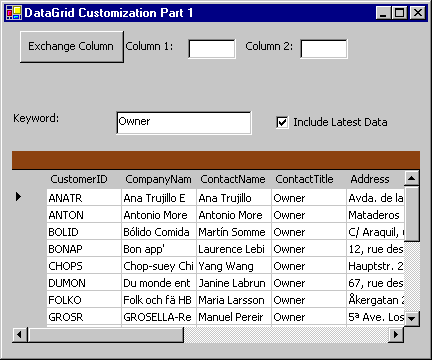Click the horizontal scrollbar thumb of the grid
The image size is (432, 360).
point(106,334)
